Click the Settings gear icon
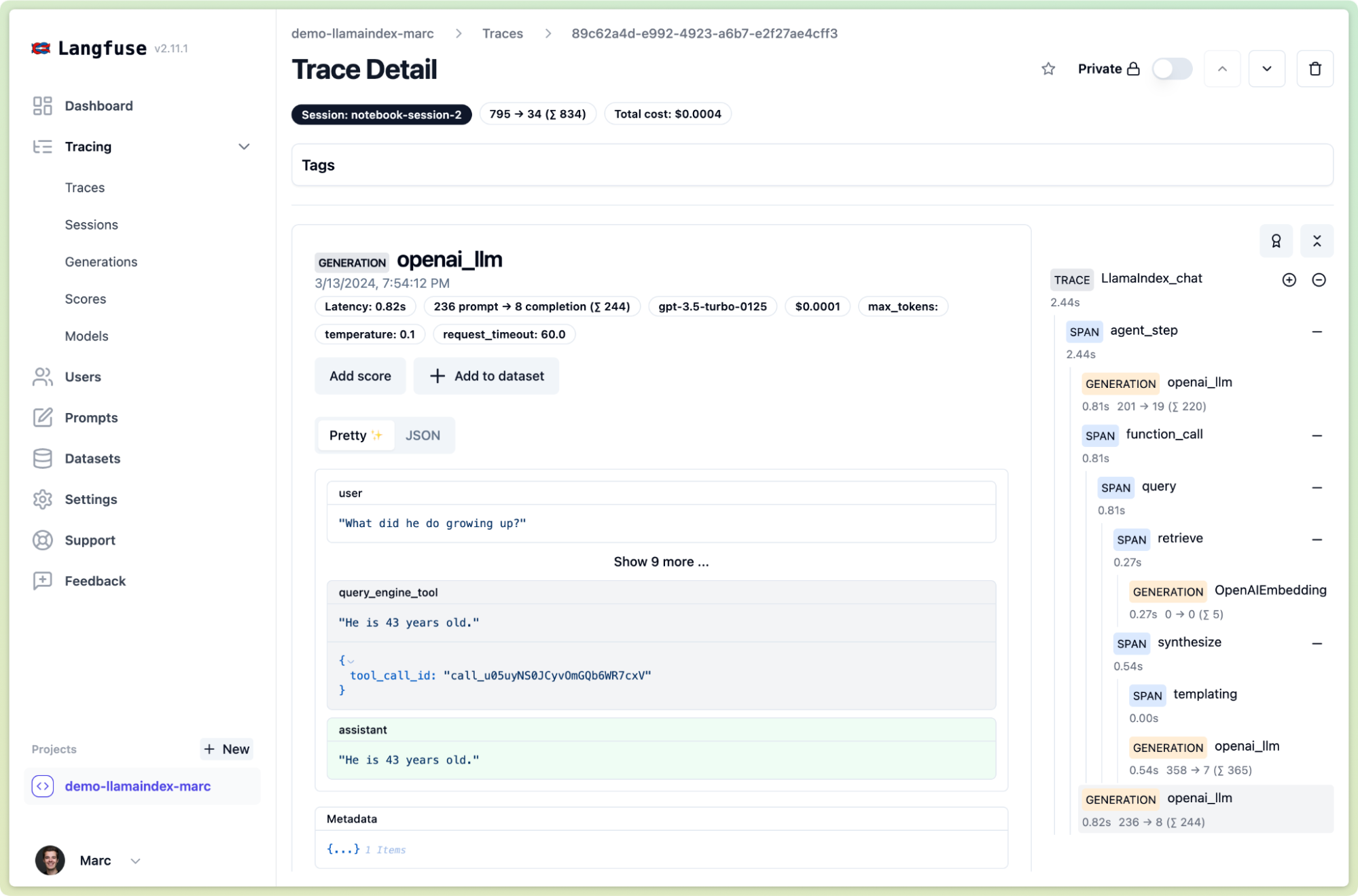The image size is (1358, 896). tap(42, 499)
